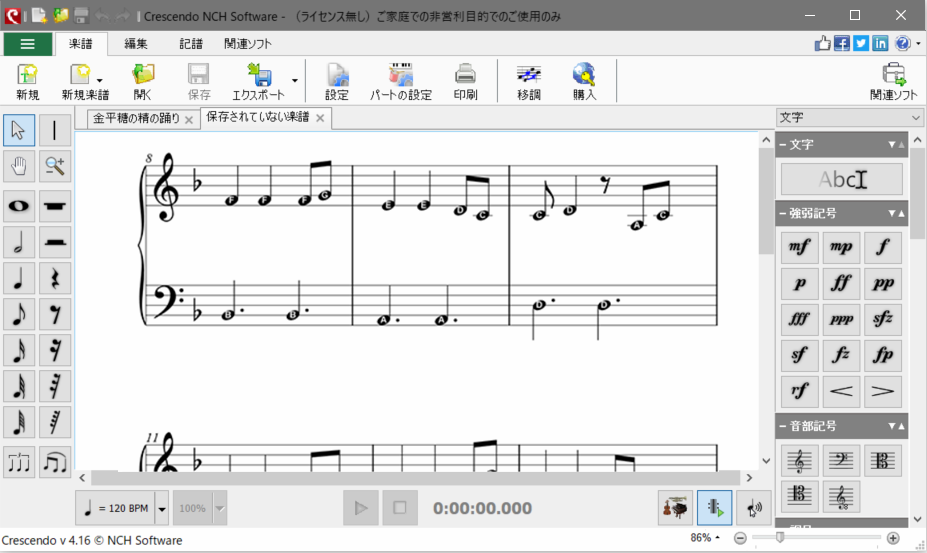Select the triplet tuplet tool
927x553 pixels.
(19, 462)
